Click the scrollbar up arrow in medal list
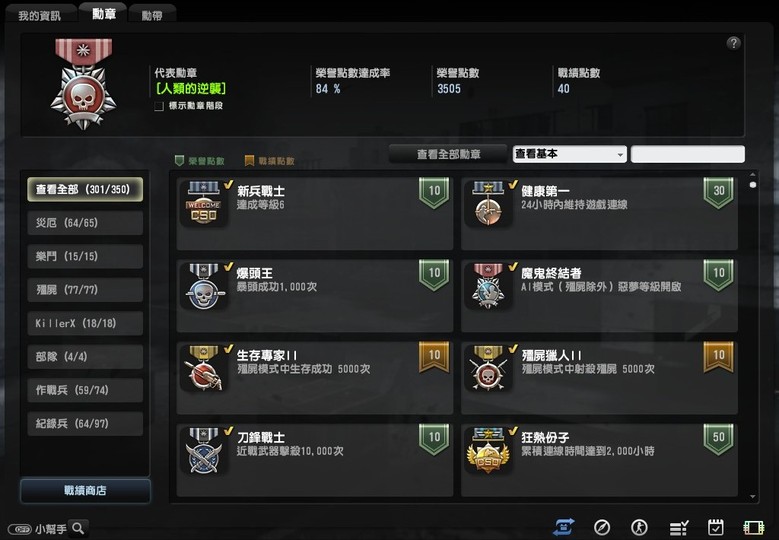The image size is (779, 540). tap(753, 174)
